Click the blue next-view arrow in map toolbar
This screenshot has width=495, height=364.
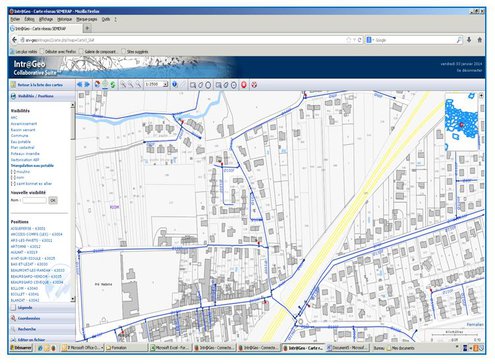[87, 85]
